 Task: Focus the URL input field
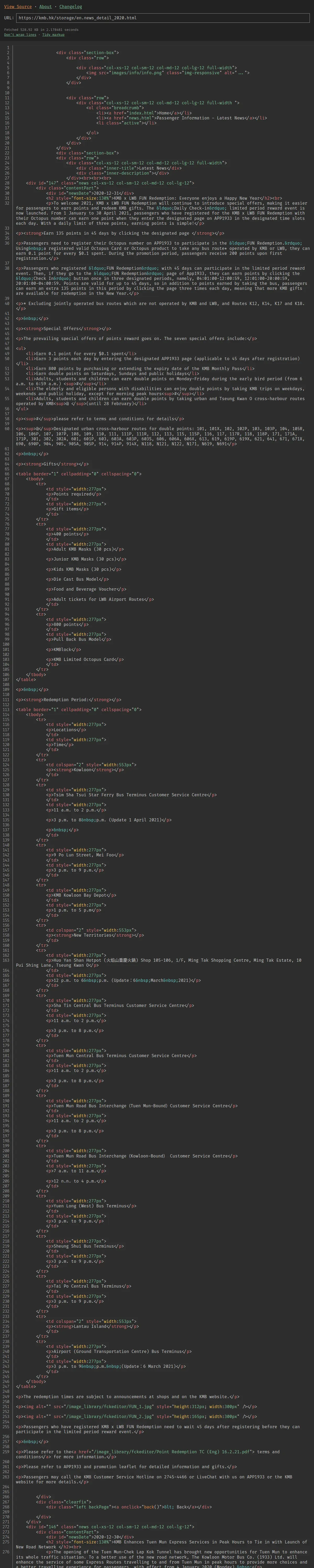pos(163,18)
